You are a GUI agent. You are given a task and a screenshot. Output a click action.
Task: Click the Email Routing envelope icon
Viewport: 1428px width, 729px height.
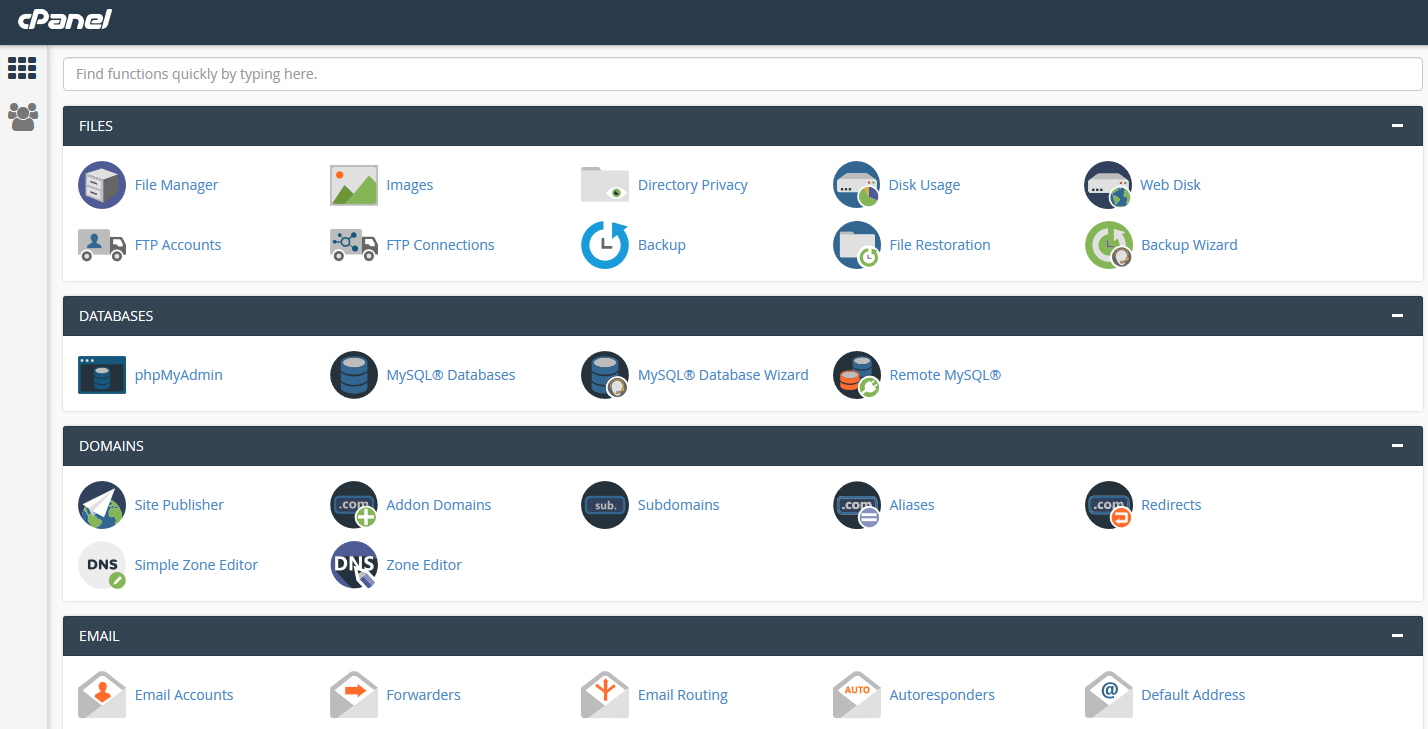click(605, 695)
